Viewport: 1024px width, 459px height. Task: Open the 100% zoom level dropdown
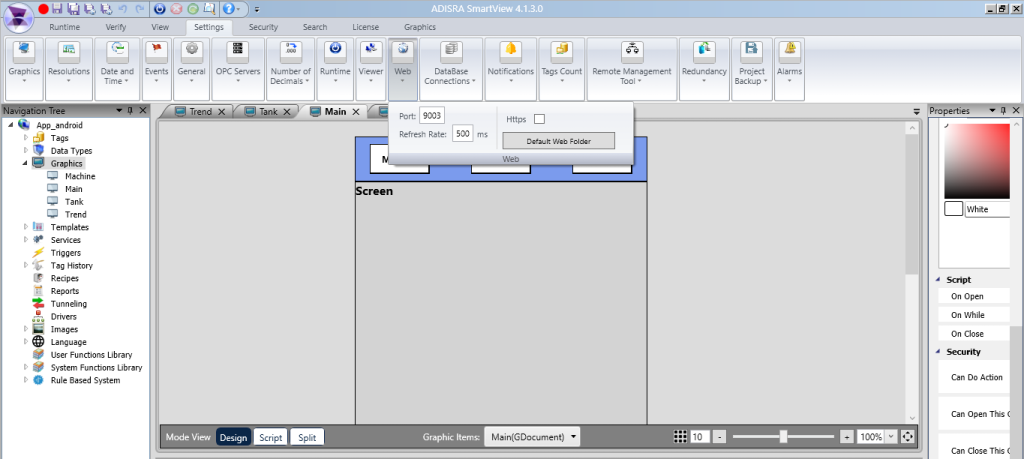(891, 437)
